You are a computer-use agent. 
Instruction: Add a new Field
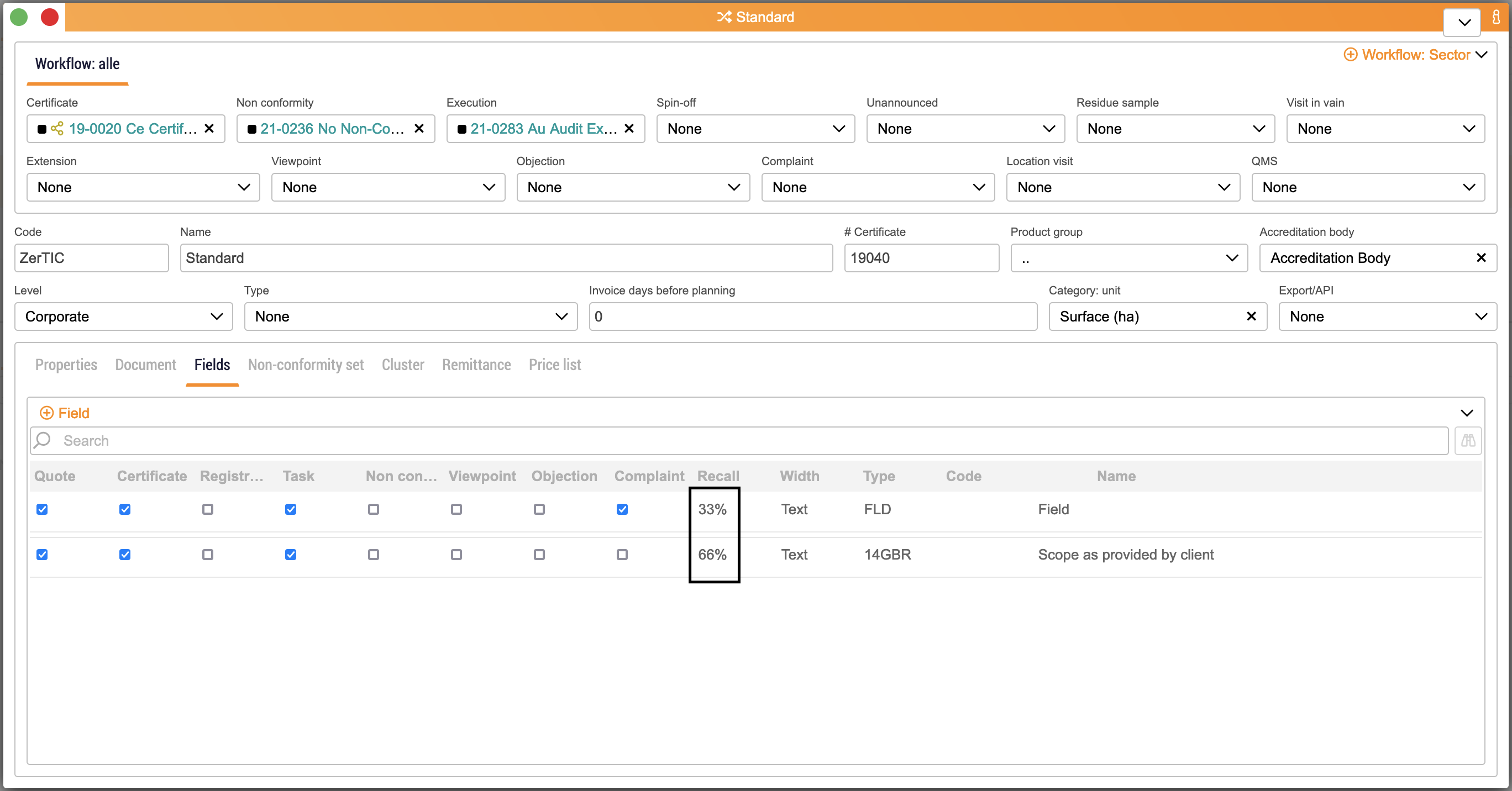pos(65,413)
